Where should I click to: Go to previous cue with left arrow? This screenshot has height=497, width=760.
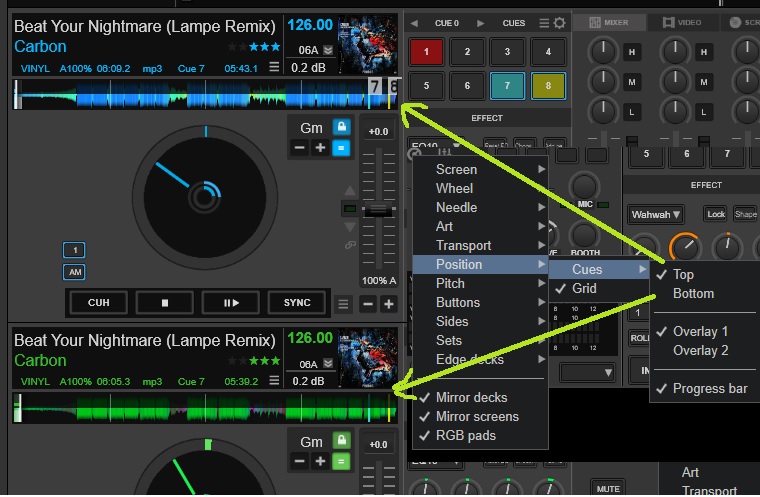[x=414, y=23]
